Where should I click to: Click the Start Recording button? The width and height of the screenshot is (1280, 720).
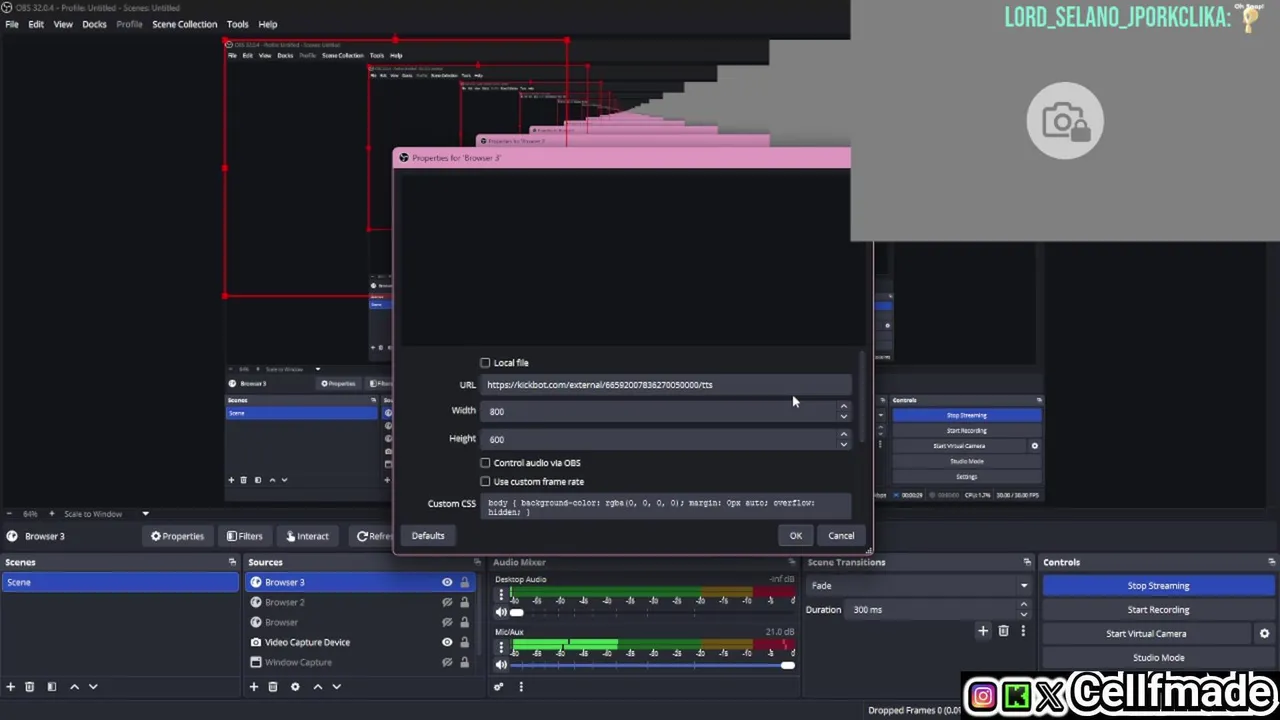(x=1158, y=610)
